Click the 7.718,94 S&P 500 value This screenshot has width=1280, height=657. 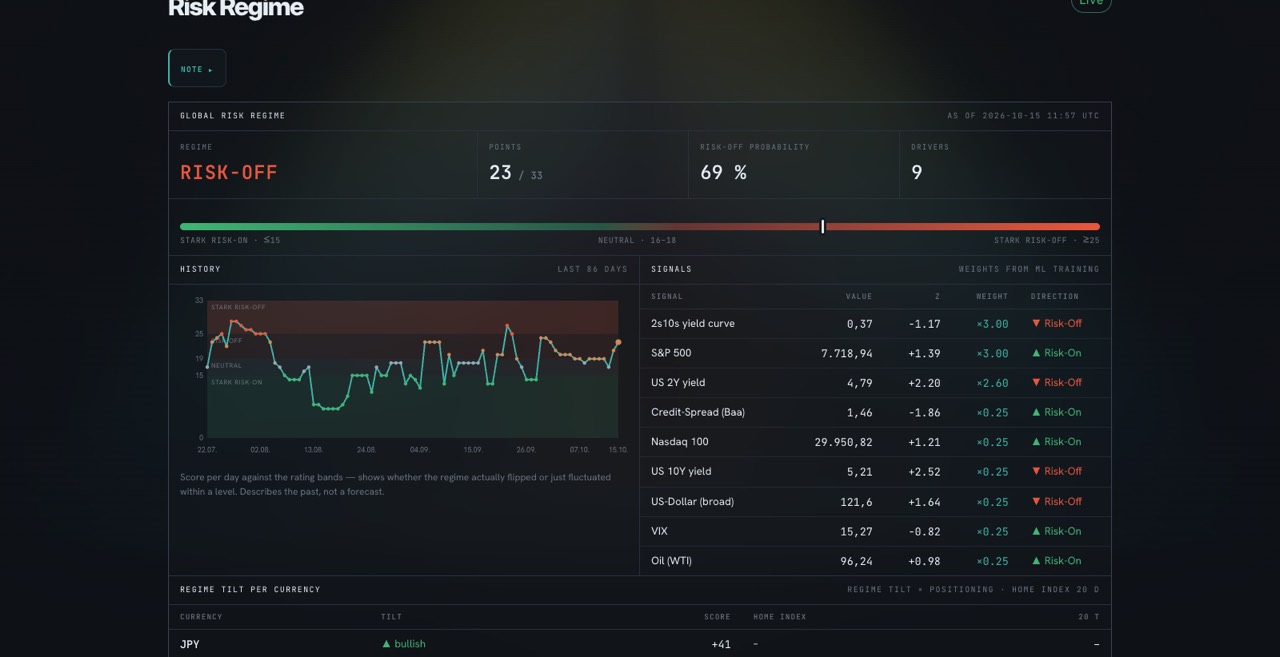[847, 354]
